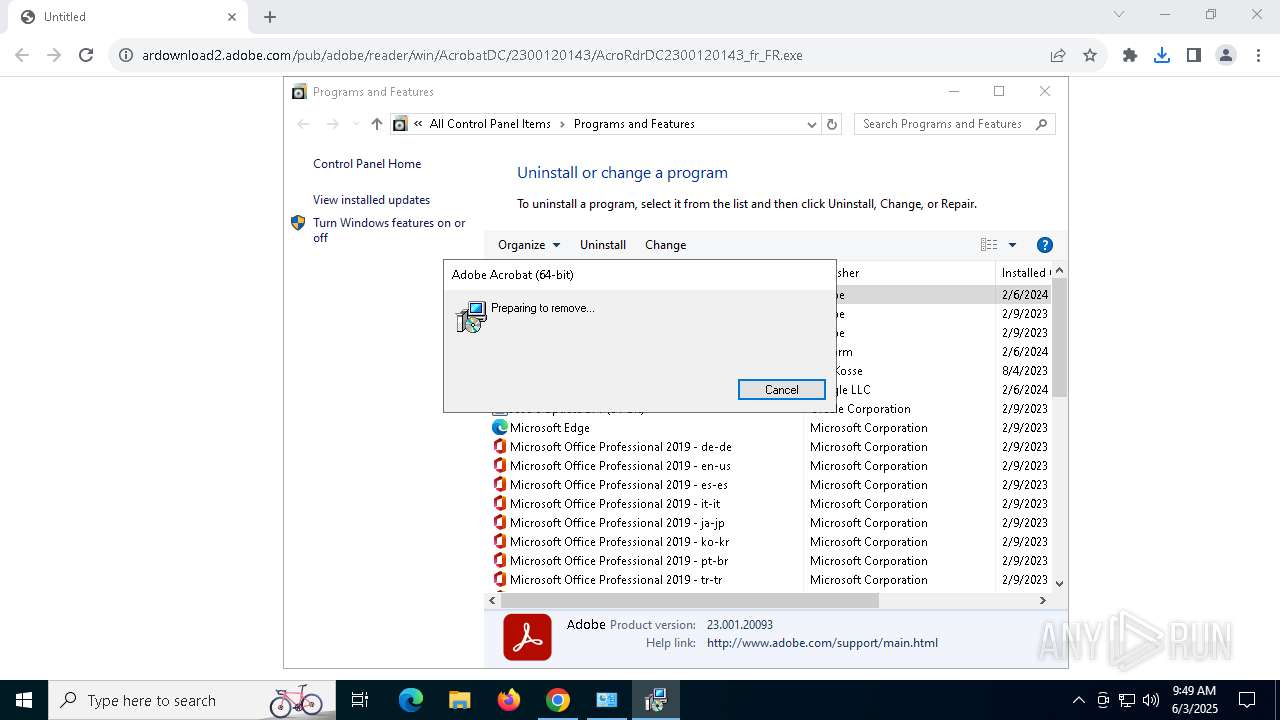
Task: Launch Microsoft Edge from taskbar
Action: (411, 700)
